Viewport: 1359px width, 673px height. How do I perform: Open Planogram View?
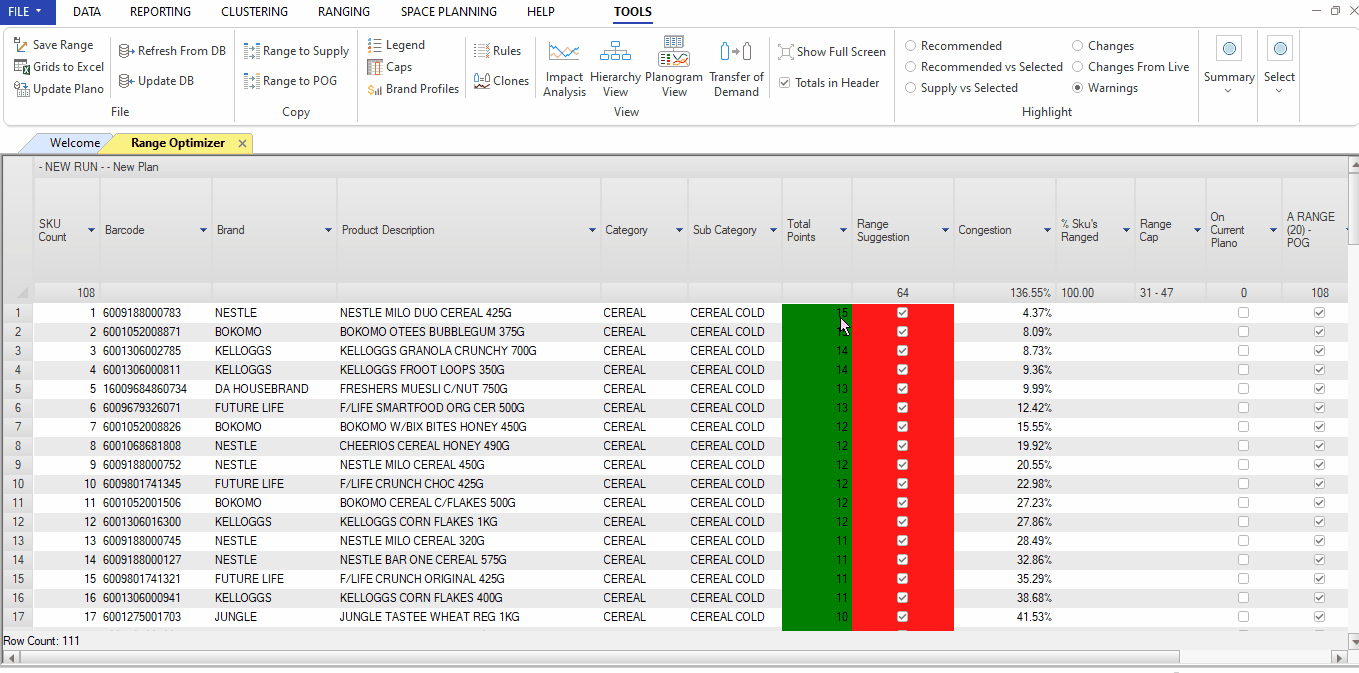tap(674, 66)
